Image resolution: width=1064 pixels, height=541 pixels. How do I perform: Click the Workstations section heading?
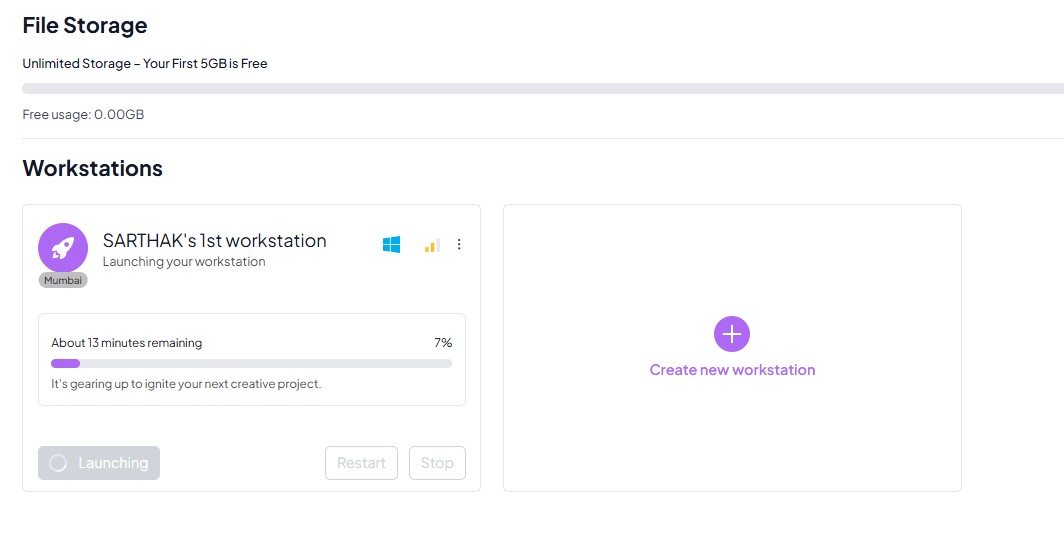[x=92, y=168]
